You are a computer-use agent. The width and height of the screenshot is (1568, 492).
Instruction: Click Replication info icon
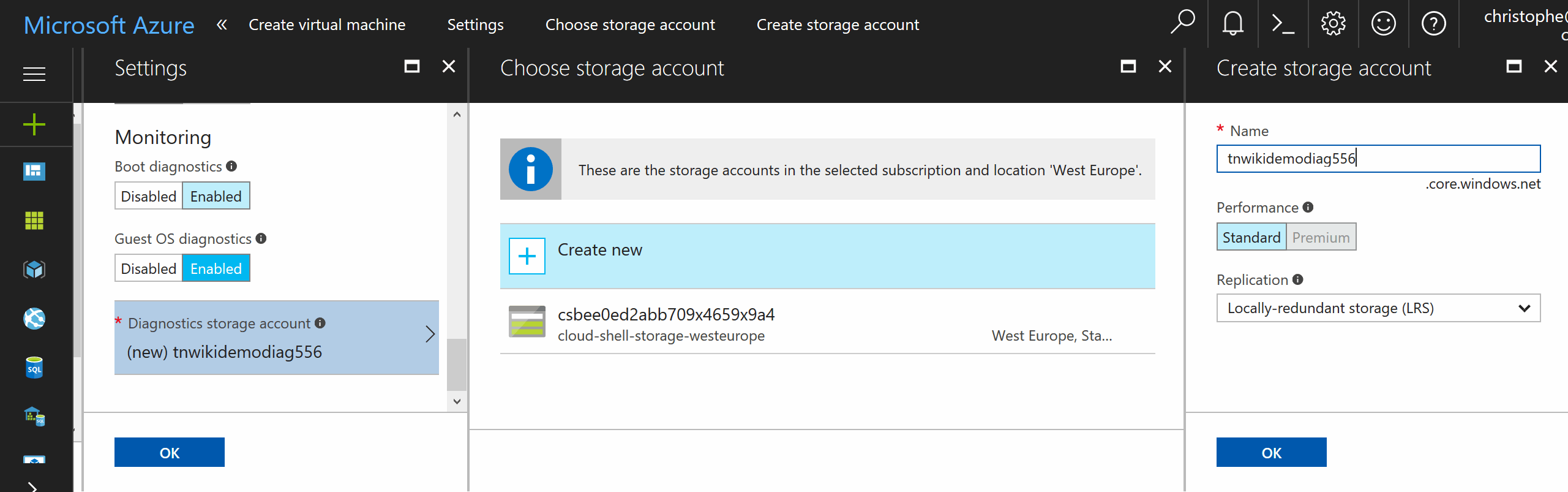[1297, 279]
